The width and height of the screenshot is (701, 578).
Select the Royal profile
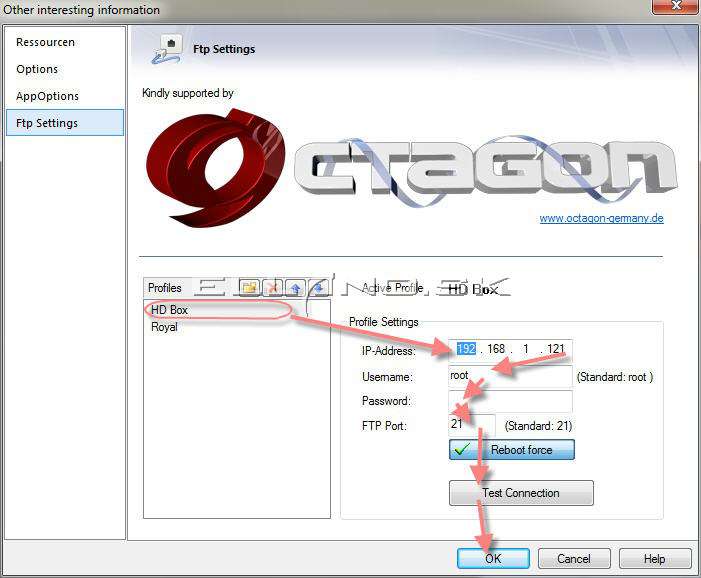164,327
